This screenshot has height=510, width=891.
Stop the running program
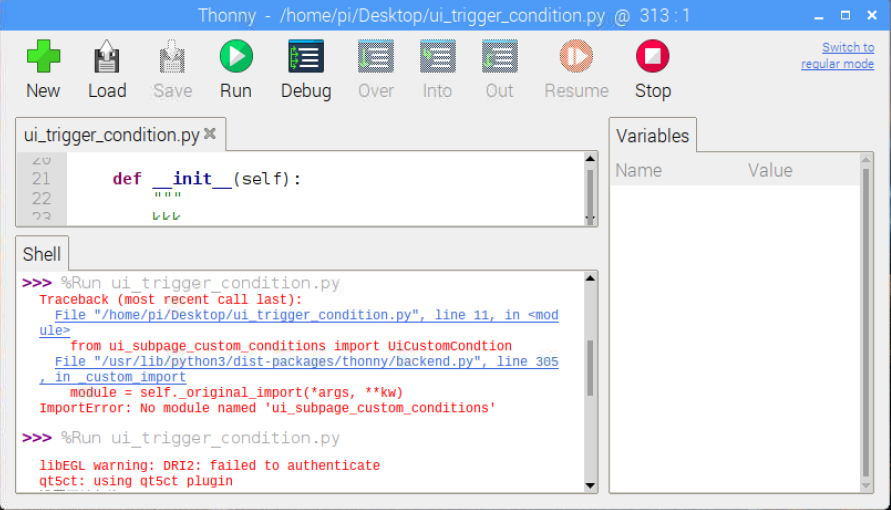tap(652, 56)
